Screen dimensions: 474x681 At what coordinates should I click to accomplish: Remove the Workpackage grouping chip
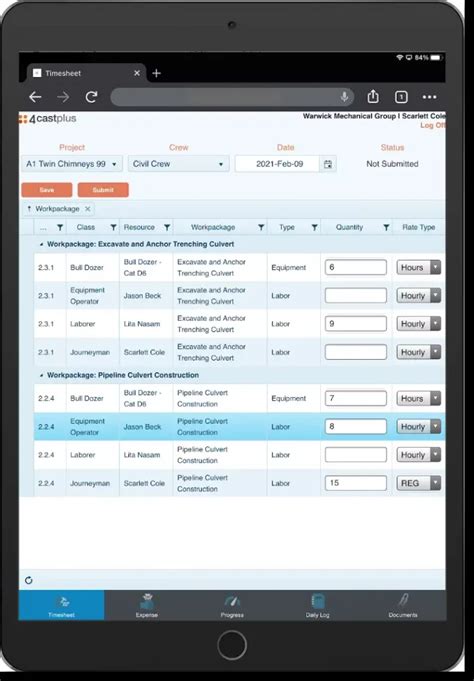(88, 209)
